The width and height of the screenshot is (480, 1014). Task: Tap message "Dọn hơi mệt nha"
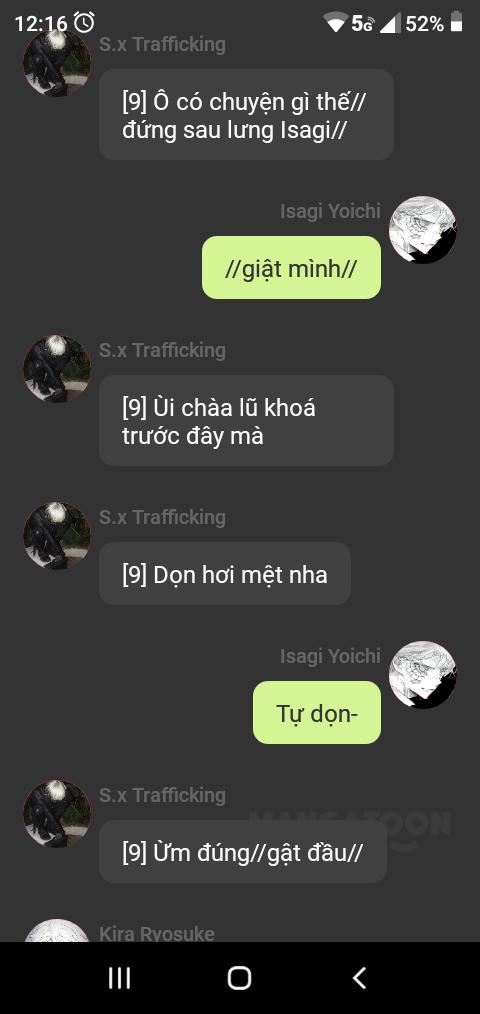click(x=224, y=574)
